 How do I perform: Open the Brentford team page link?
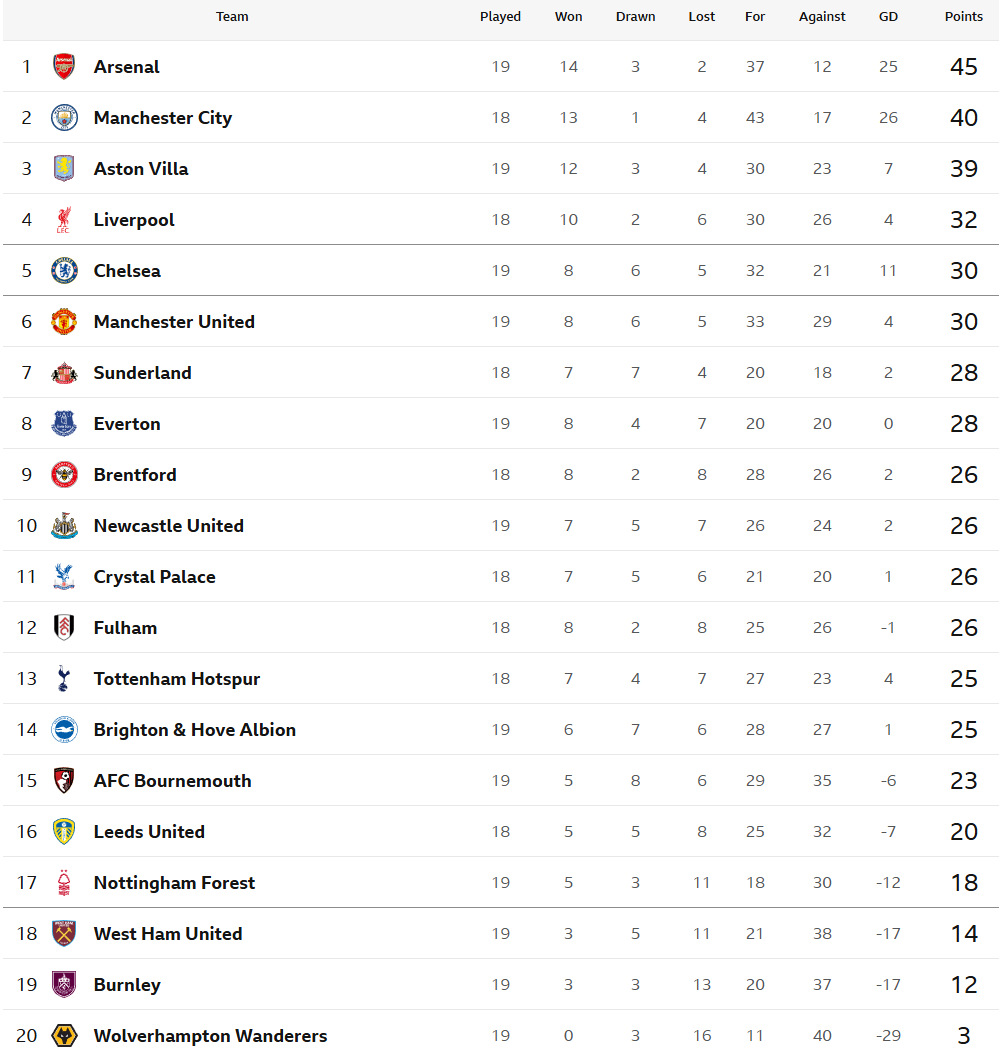pos(135,475)
